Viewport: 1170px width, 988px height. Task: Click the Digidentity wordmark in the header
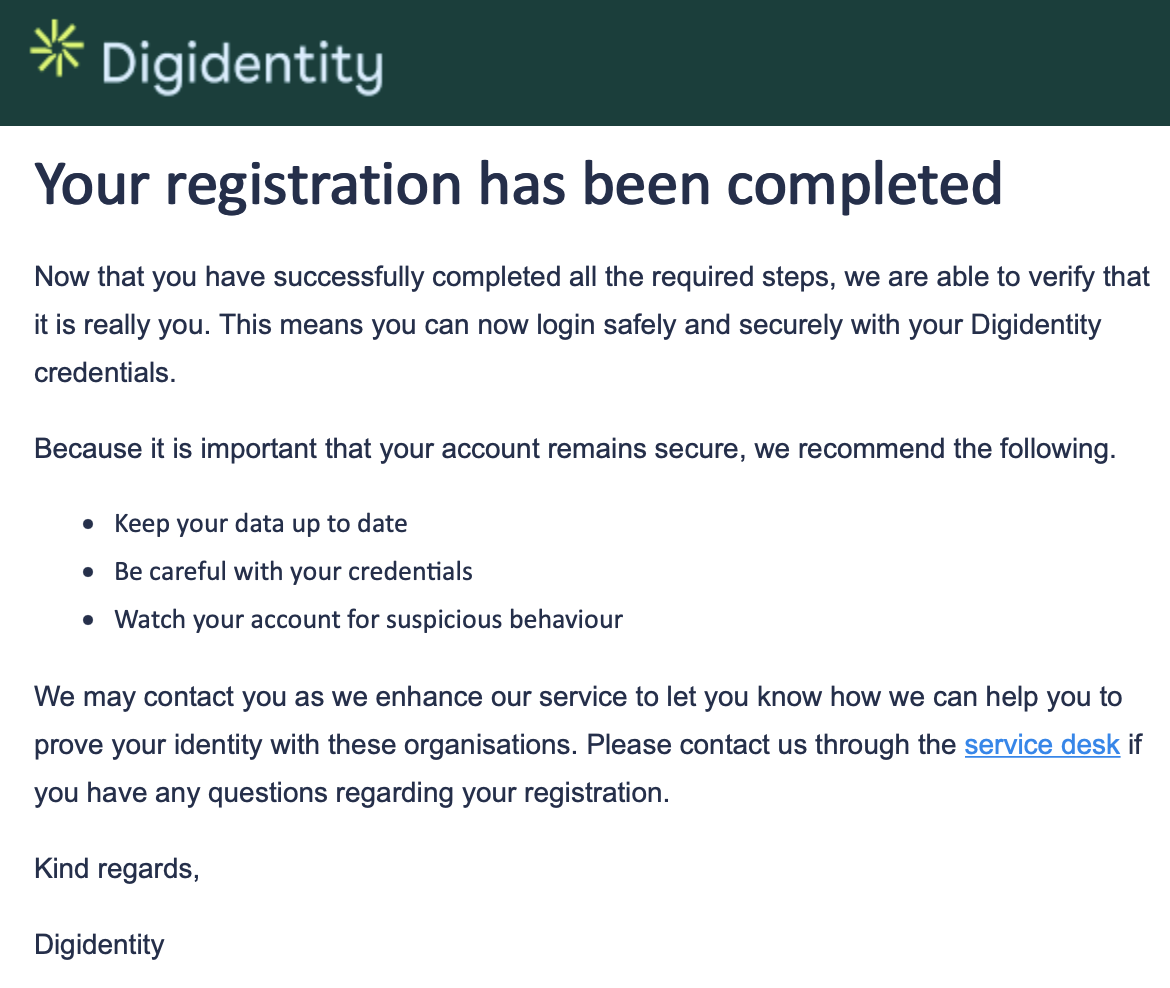(x=243, y=66)
